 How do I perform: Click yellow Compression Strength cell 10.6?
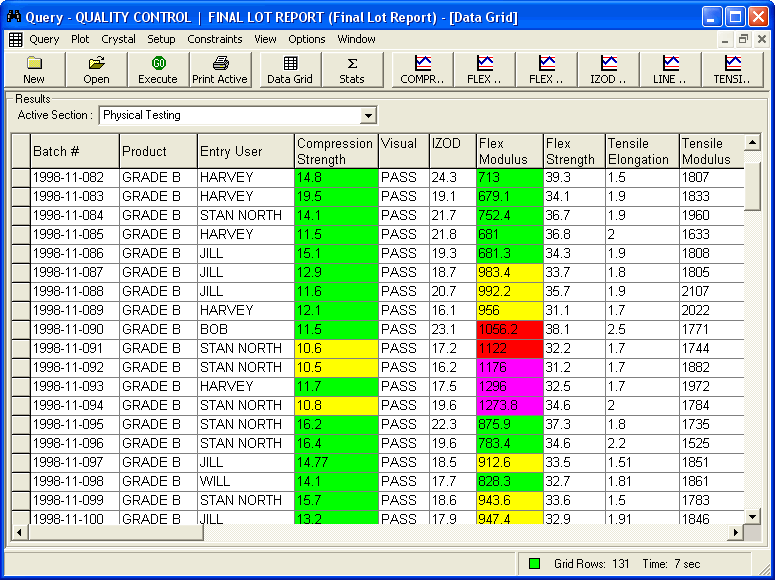337,349
